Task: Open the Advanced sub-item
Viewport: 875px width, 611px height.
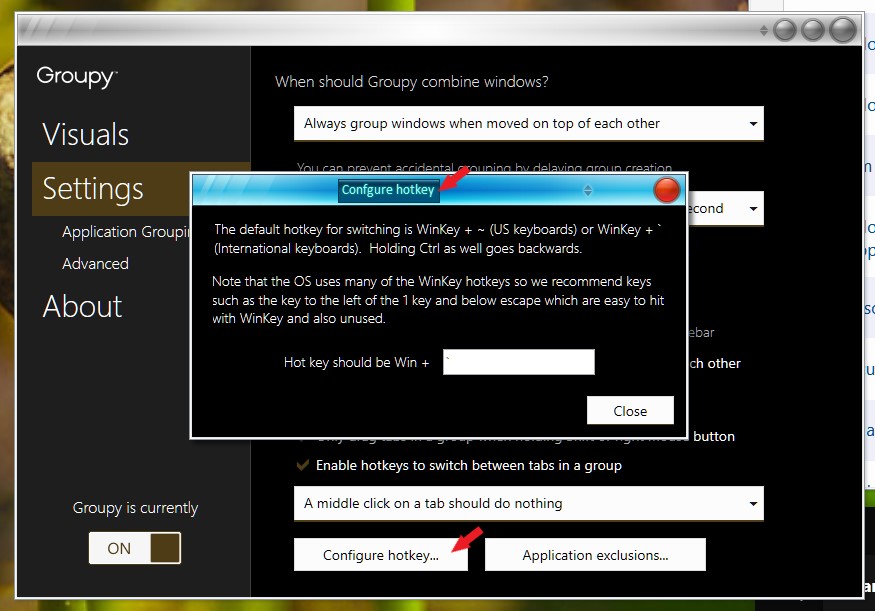Action: (x=95, y=263)
